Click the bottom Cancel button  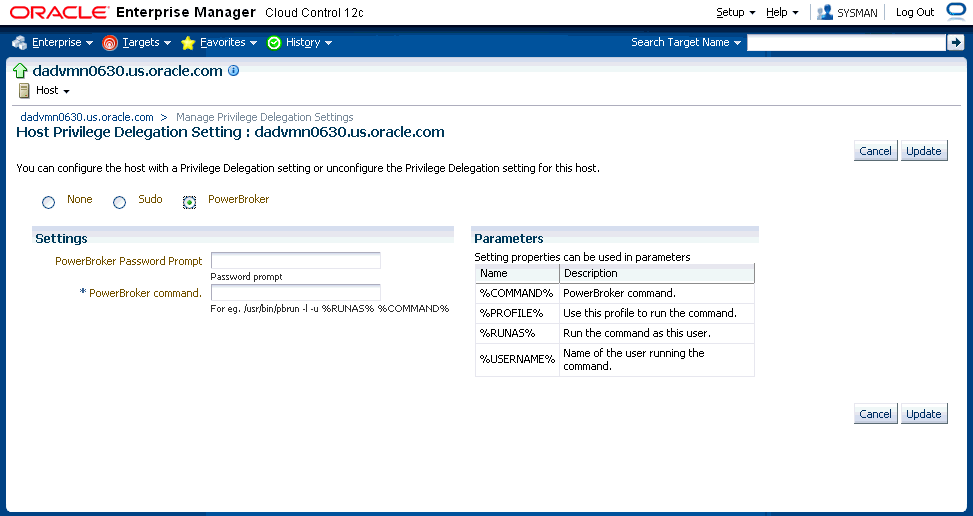coord(876,414)
